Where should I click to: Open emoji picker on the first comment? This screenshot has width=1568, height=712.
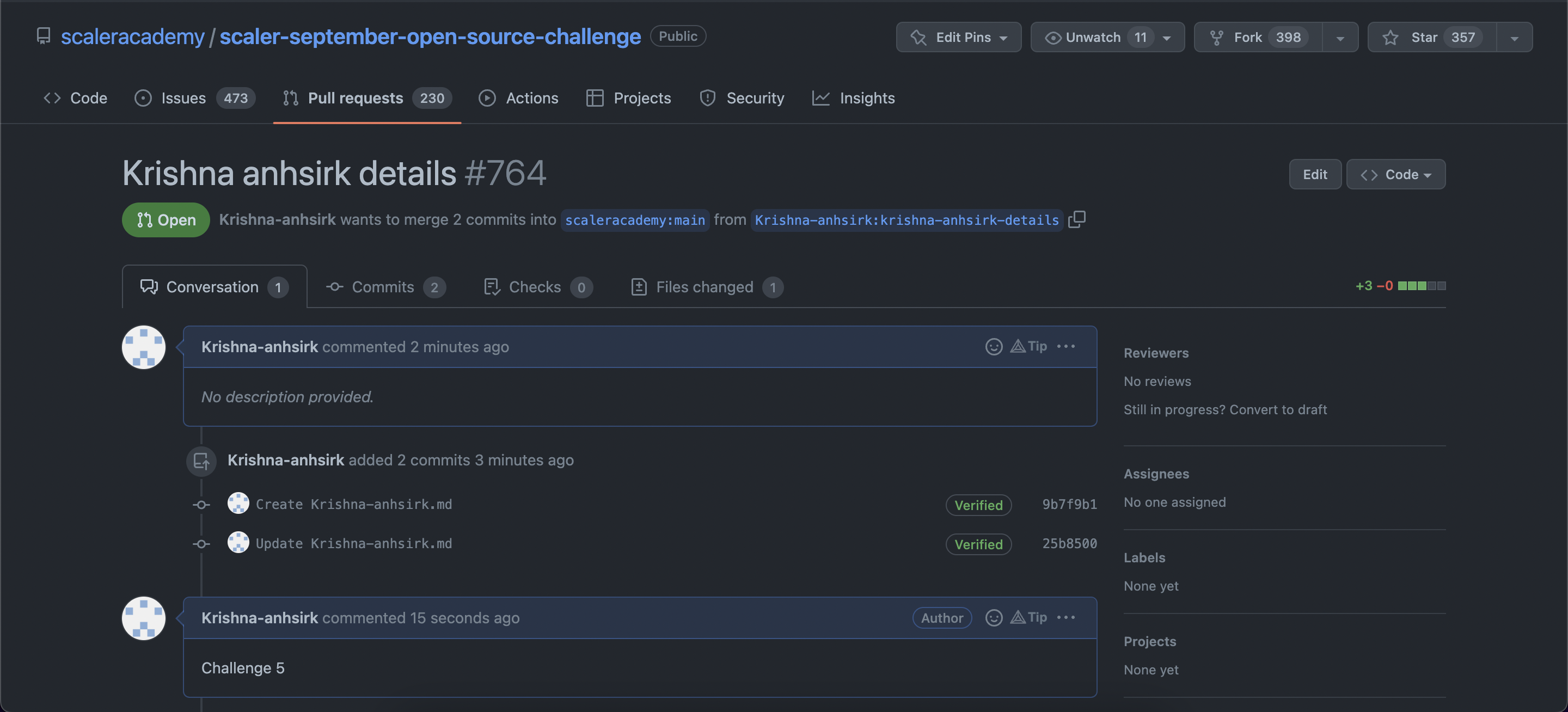pos(994,346)
